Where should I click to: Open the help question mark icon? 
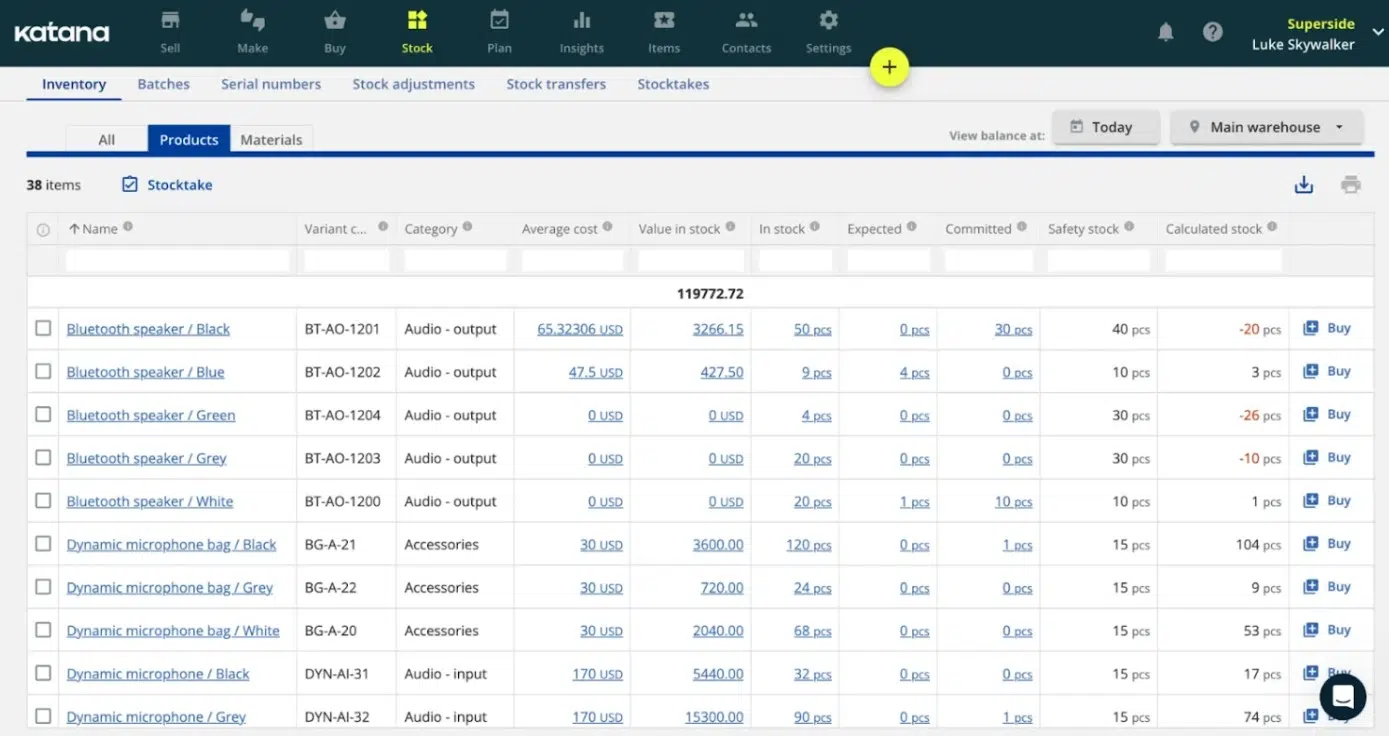pos(1213,32)
